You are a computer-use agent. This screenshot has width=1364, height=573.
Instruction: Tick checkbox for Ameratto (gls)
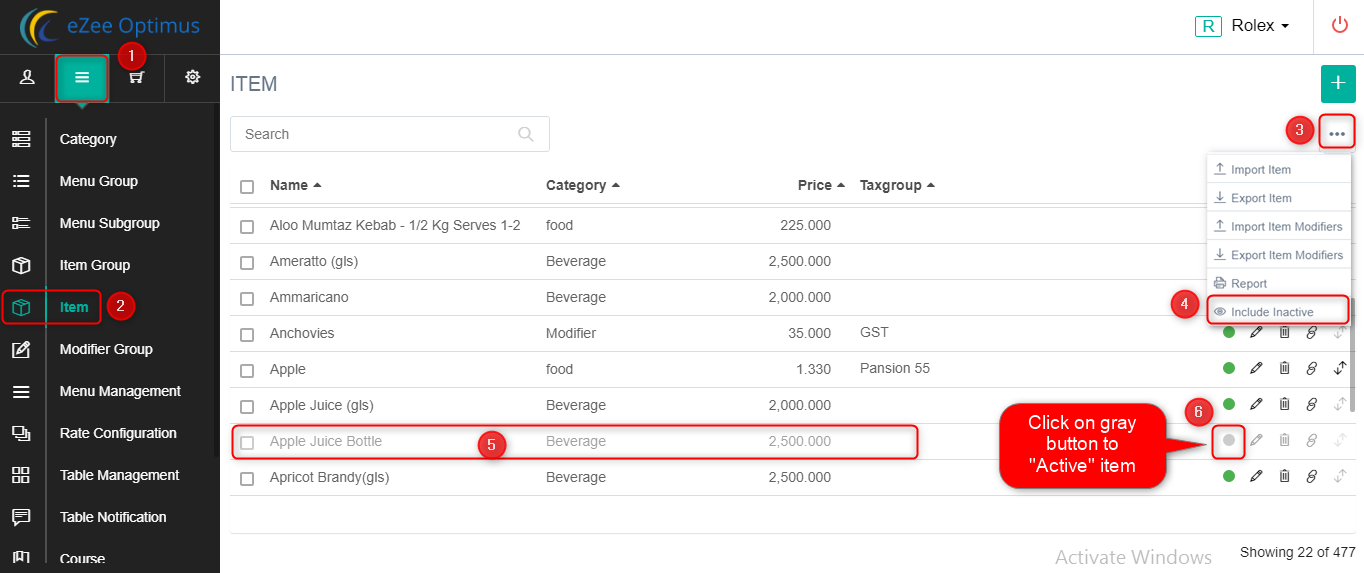click(247, 263)
